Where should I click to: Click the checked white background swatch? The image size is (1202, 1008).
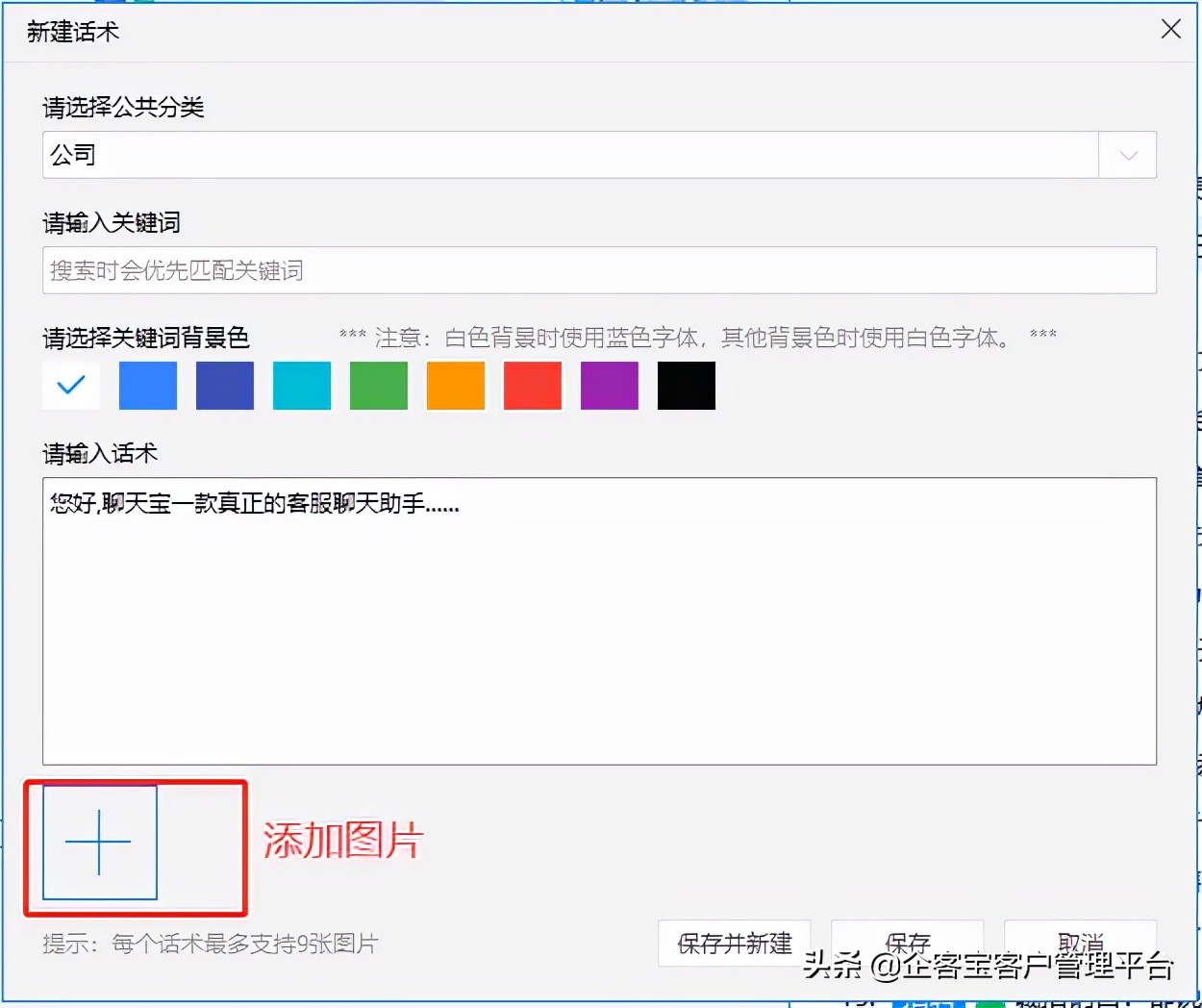[70, 385]
